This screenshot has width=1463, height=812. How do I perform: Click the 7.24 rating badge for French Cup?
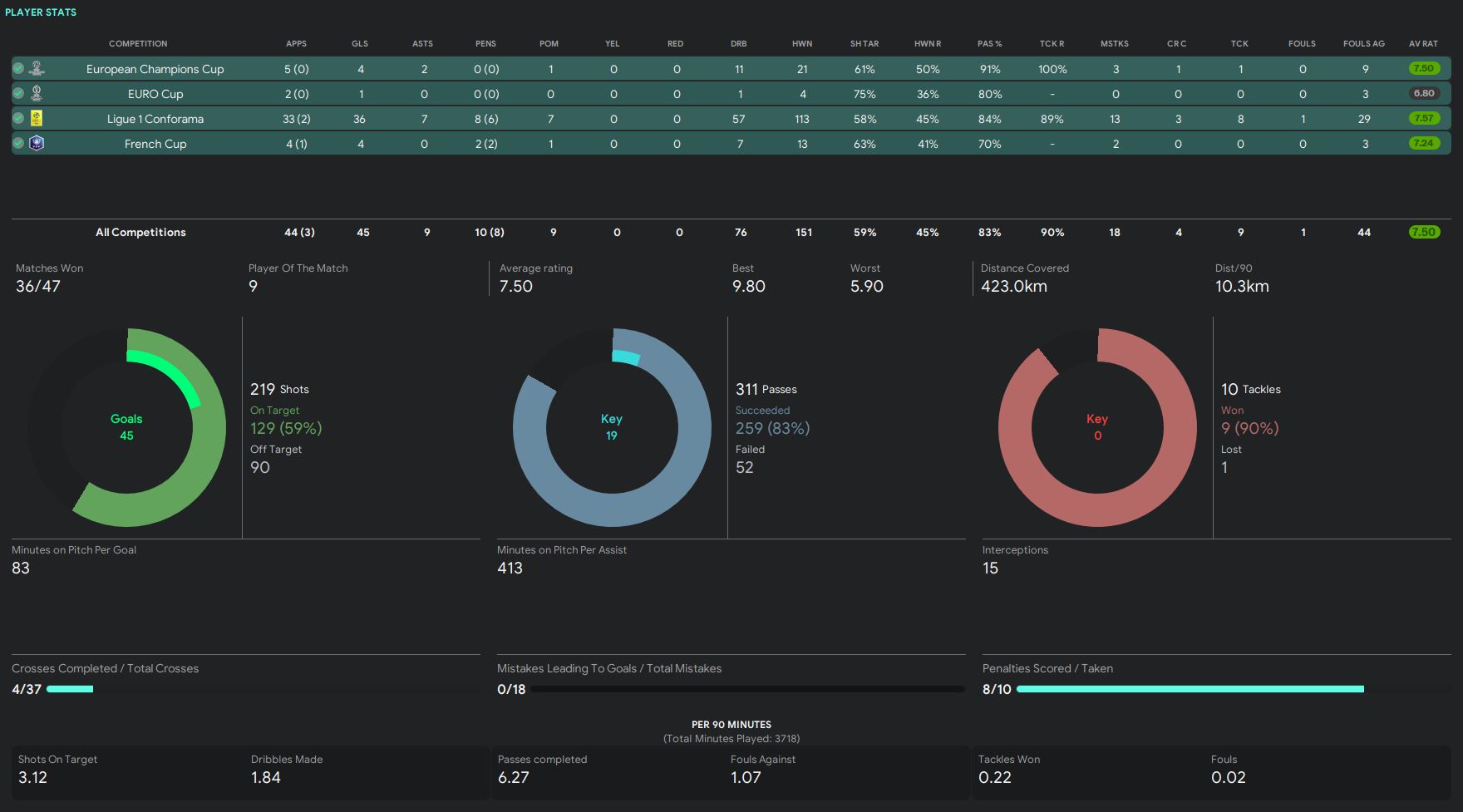1424,144
